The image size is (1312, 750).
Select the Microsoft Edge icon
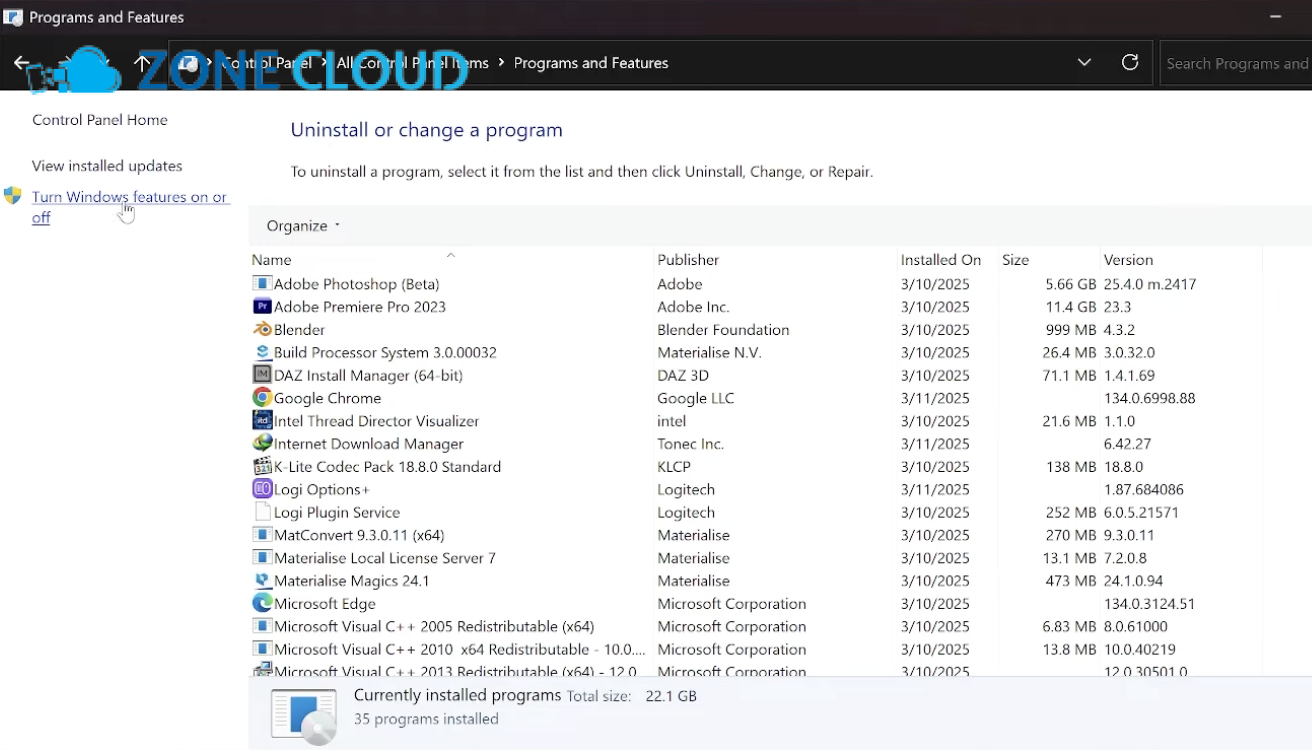pos(262,604)
